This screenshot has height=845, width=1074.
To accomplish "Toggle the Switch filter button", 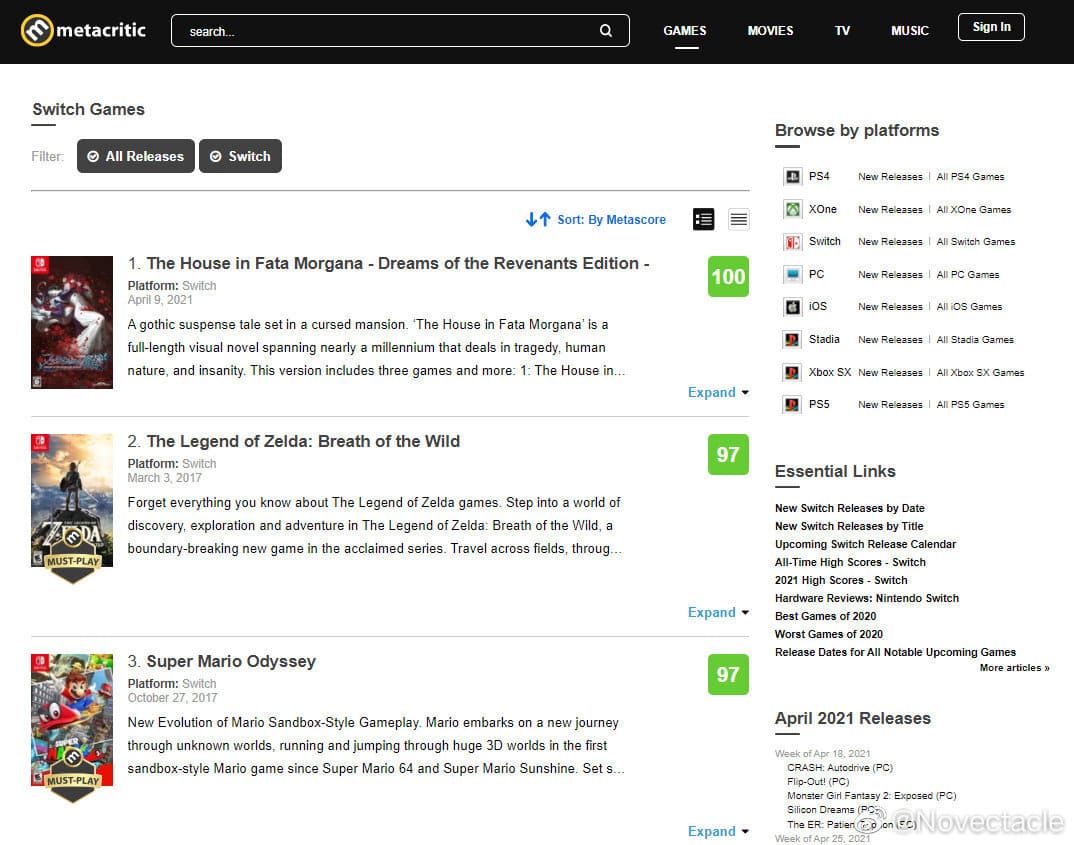I will pos(240,156).
